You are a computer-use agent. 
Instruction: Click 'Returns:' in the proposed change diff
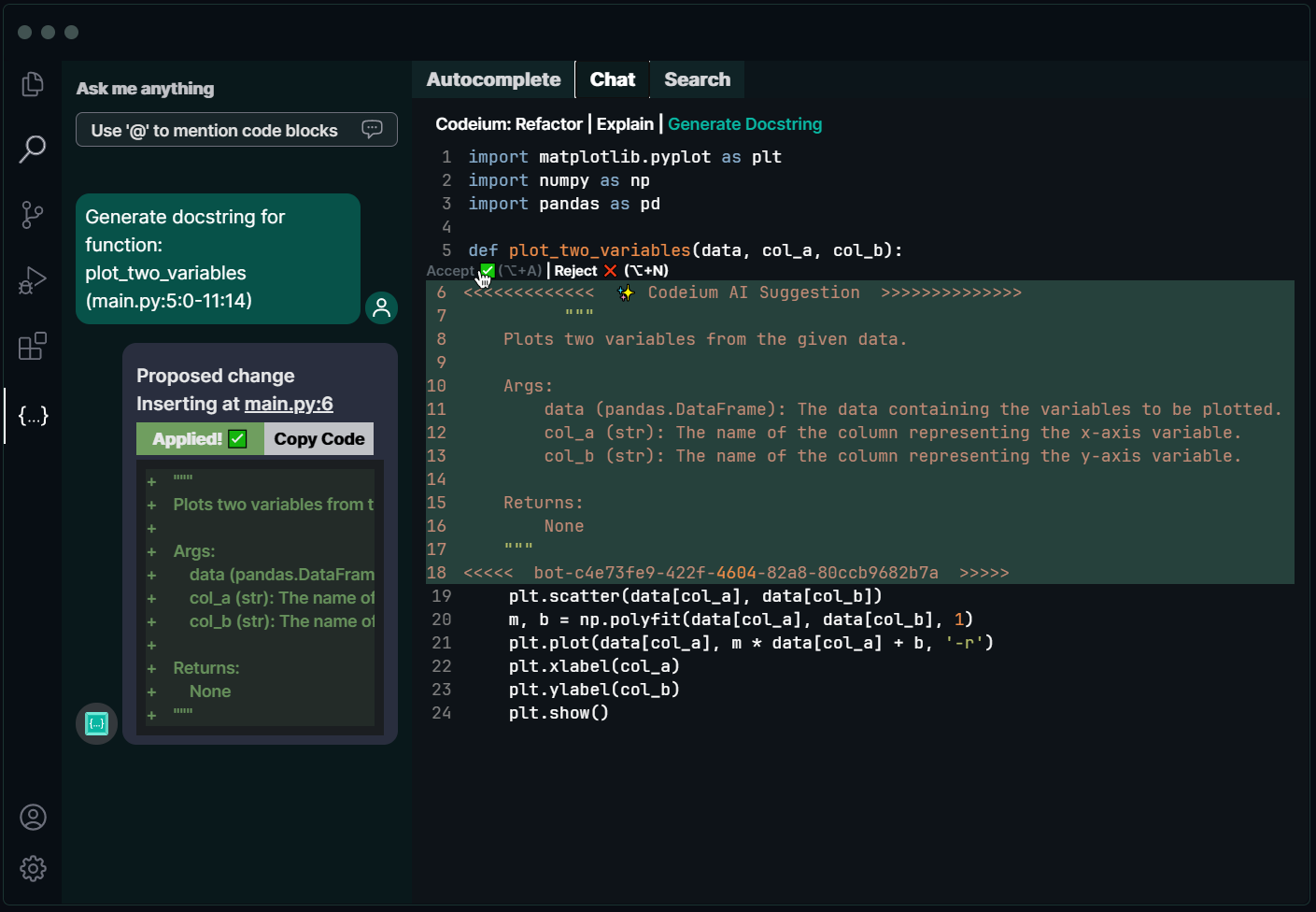tap(206, 668)
